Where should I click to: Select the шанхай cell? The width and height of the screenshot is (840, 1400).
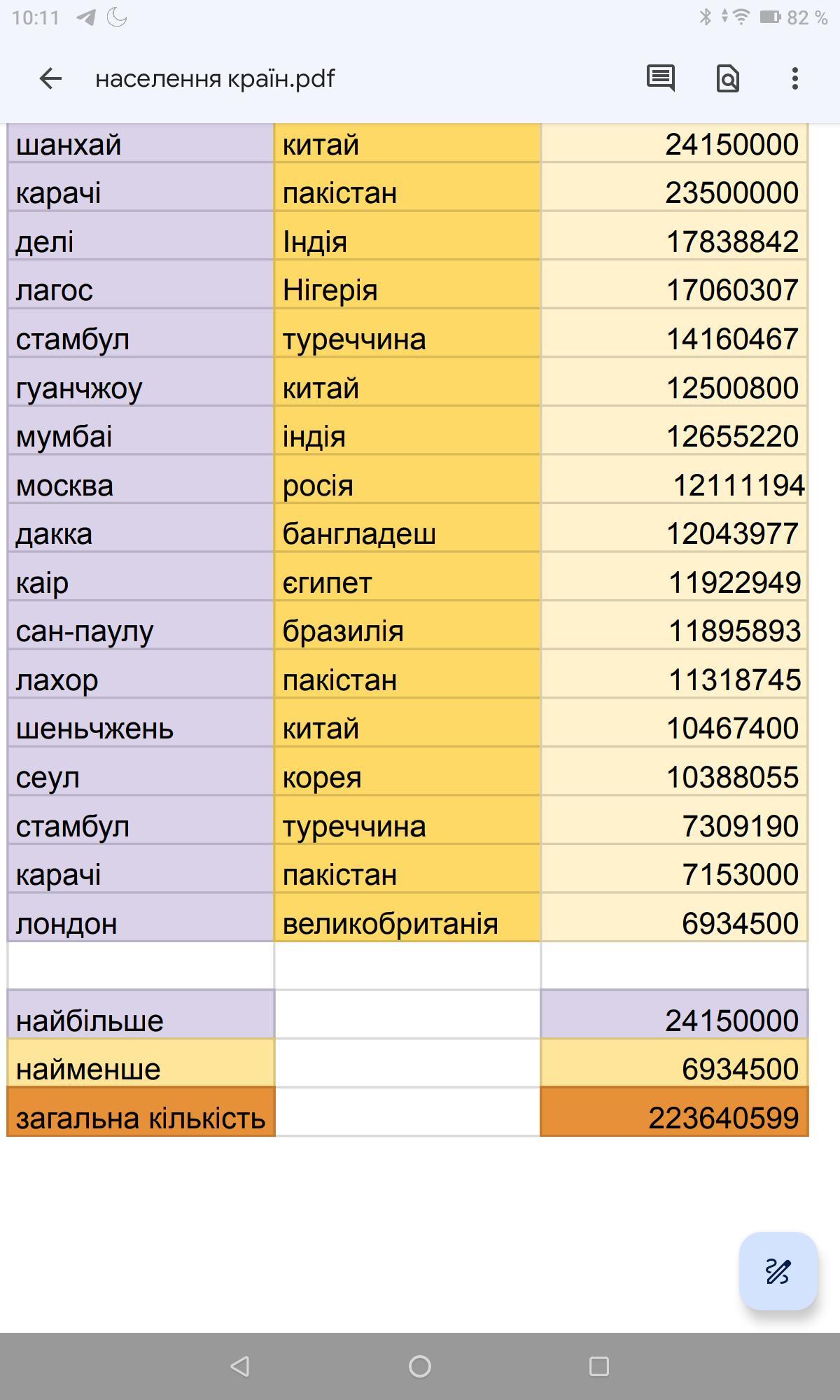pos(140,145)
